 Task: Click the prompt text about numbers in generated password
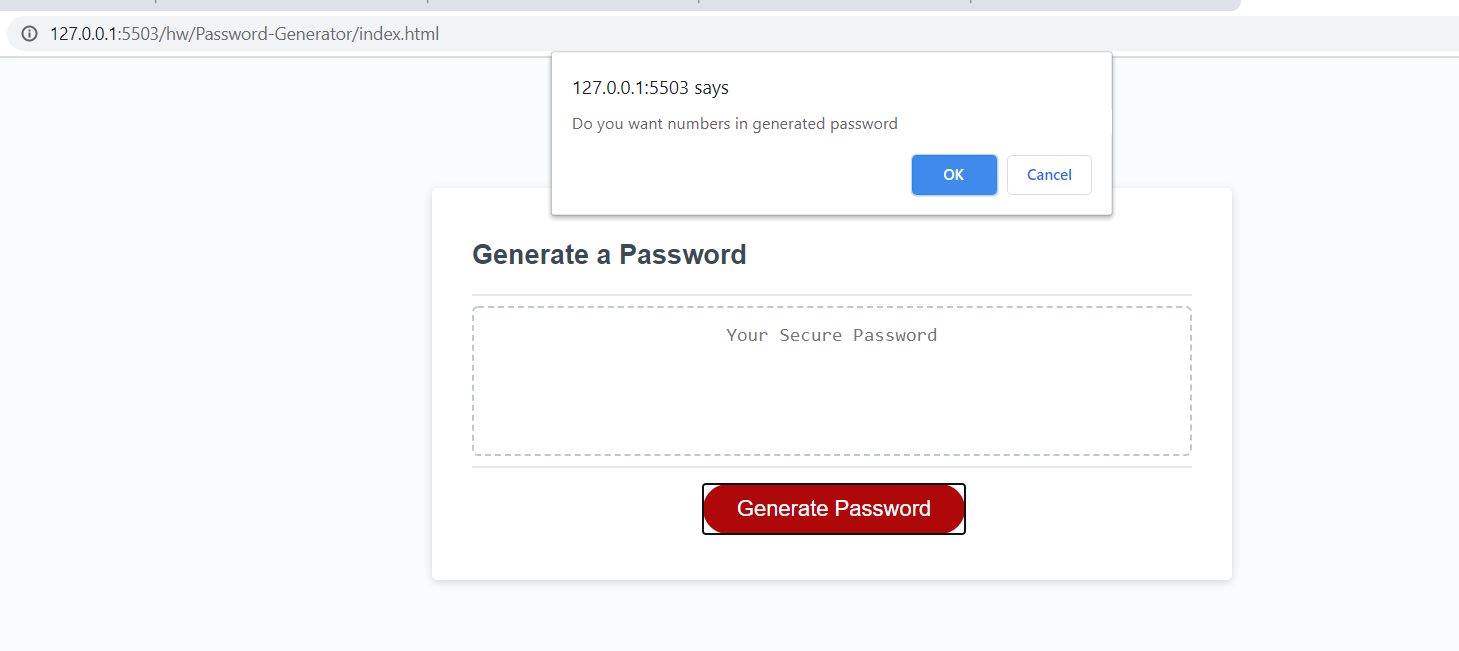tap(735, 123)
